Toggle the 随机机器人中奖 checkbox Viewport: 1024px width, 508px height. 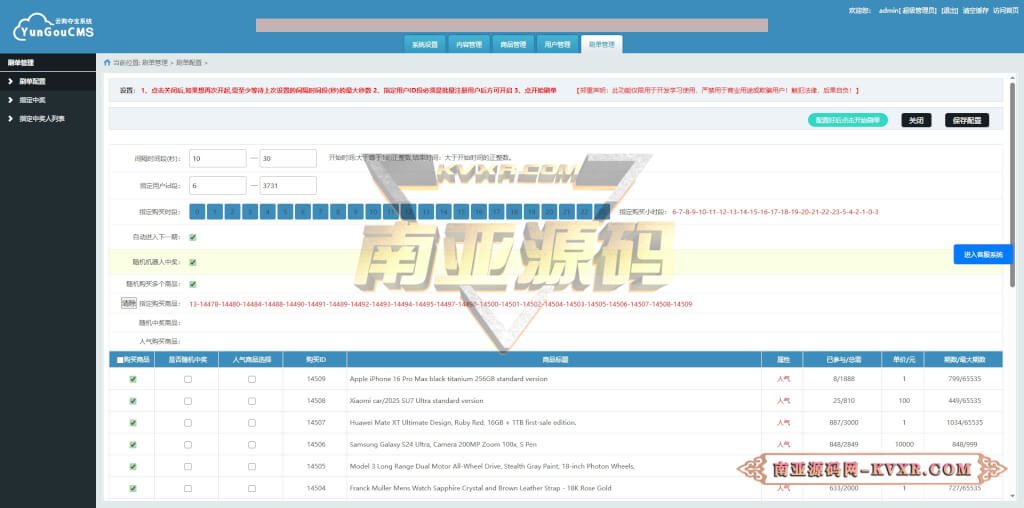[193, 262]
